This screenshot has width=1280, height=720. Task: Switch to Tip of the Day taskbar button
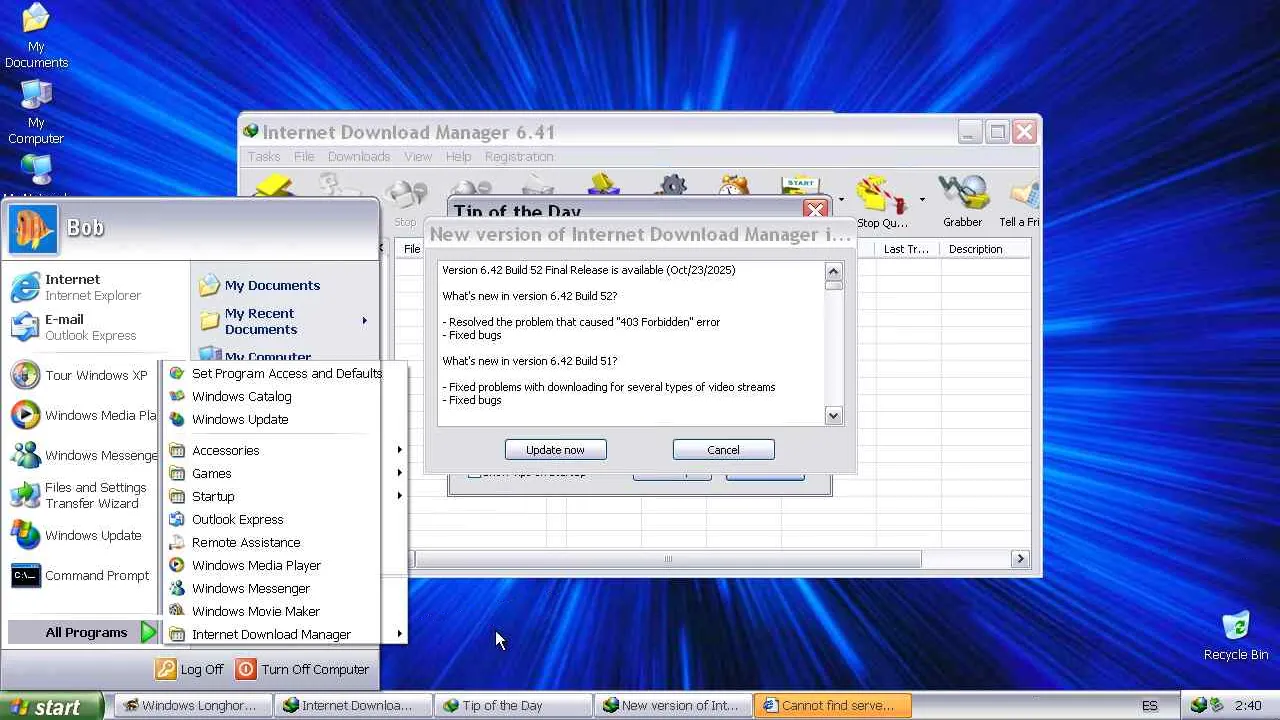pos(513,705)
